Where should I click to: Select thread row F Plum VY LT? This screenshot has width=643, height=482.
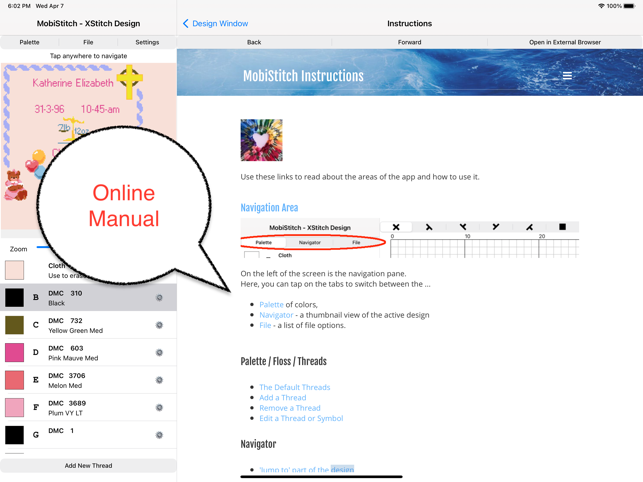pyautogui.click(x=89, y=408)
